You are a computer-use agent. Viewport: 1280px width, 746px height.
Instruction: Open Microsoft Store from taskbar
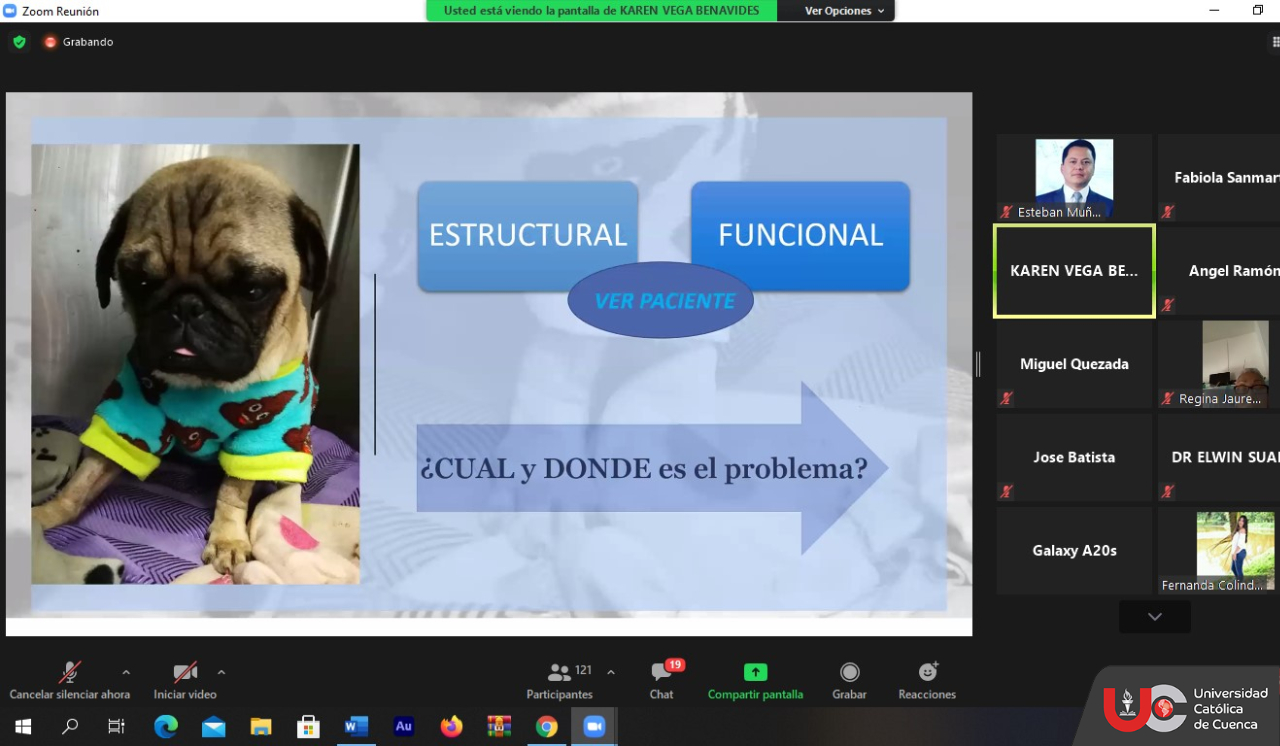point(308,727)
